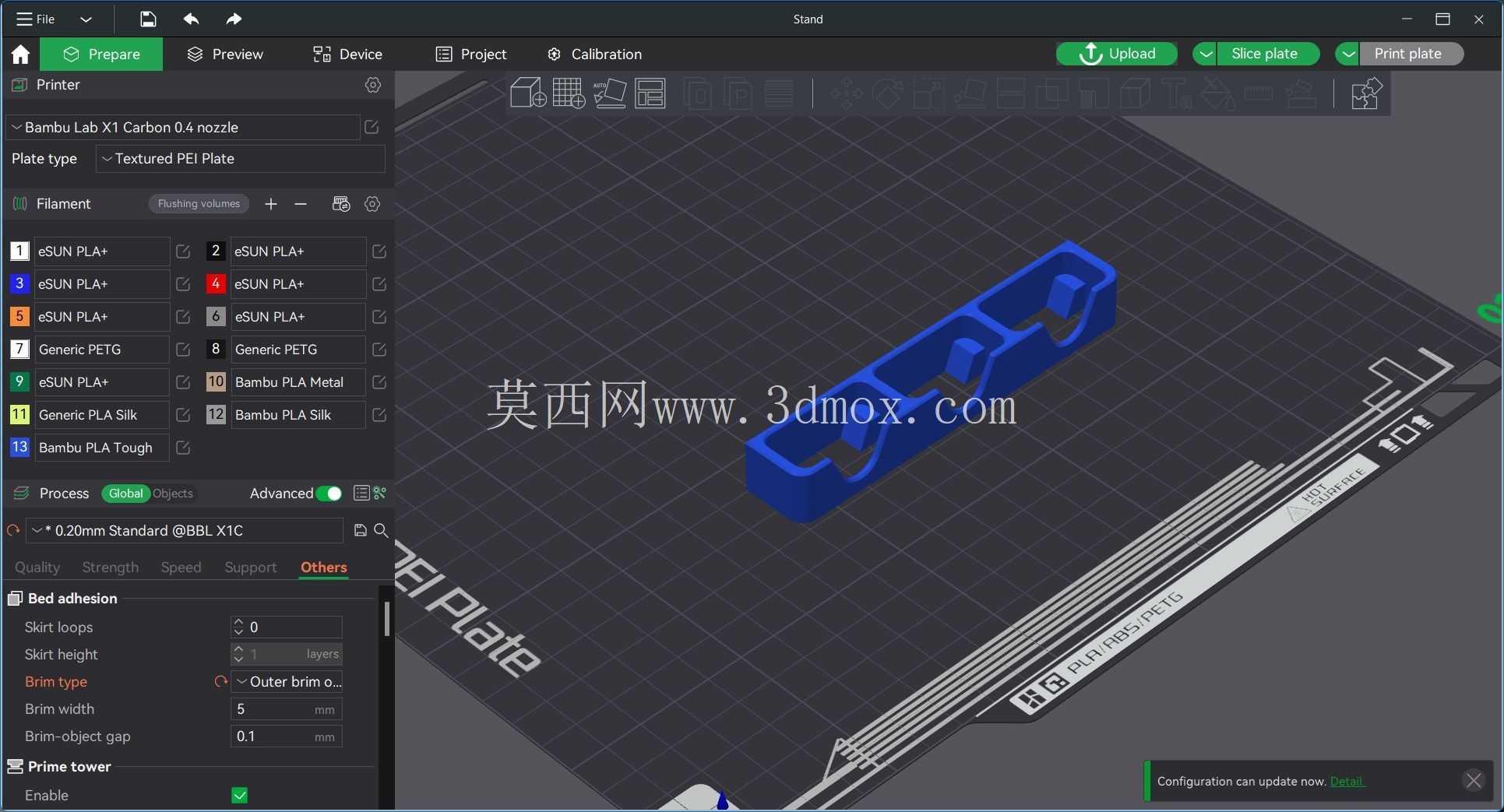Reset process preset modifications arrow
Screen dimensions: 1504x812
click(x=13, y=530)
